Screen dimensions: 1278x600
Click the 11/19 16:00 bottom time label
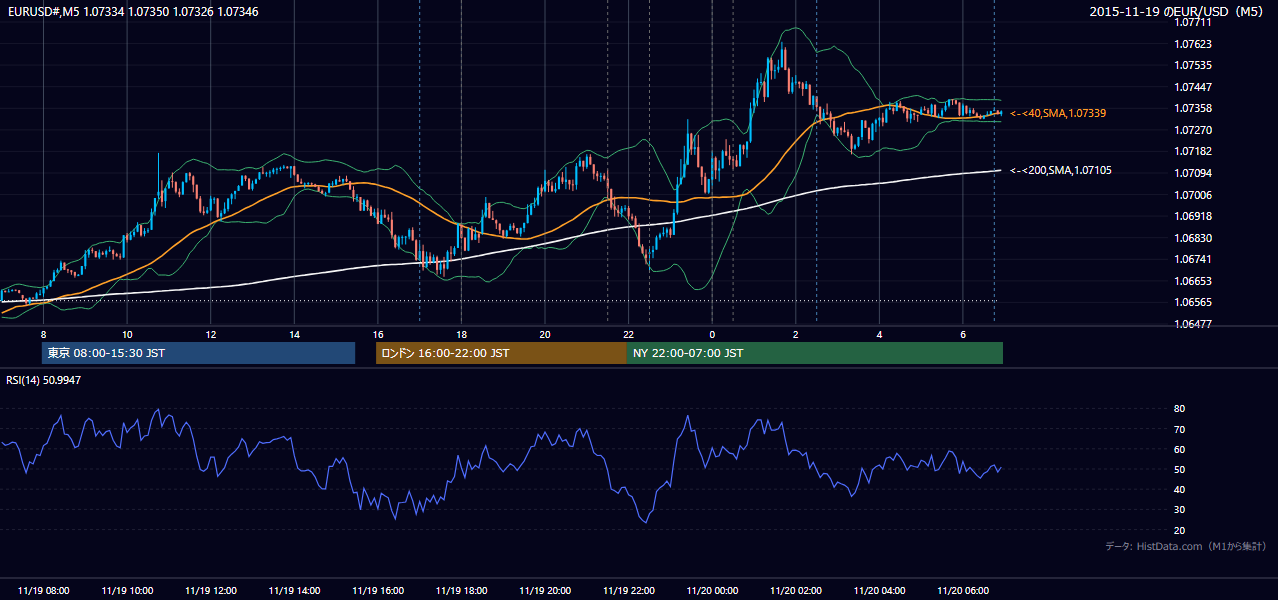click(x=378, y=591)
